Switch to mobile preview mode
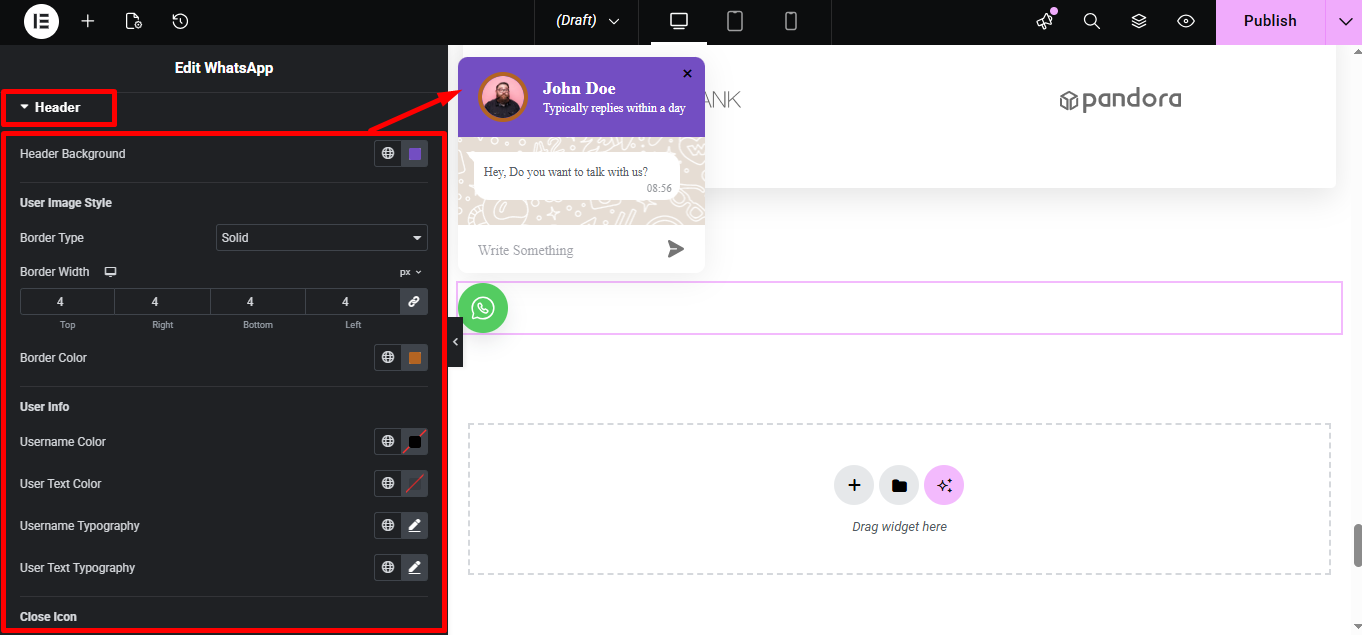1362x635 pixels. [x=790, y=21]
